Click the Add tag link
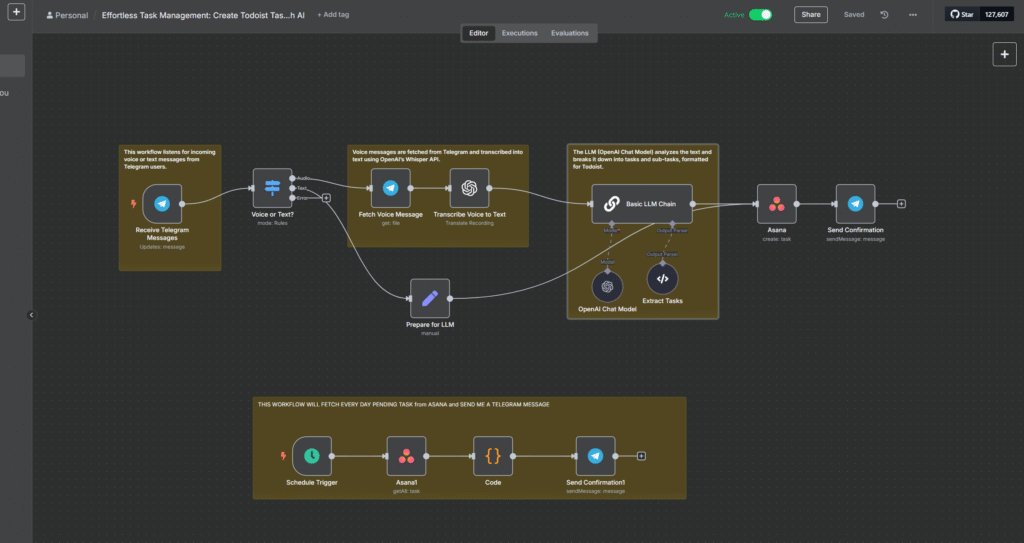The width and height of the screenshot is (1024, 543). 333,15
